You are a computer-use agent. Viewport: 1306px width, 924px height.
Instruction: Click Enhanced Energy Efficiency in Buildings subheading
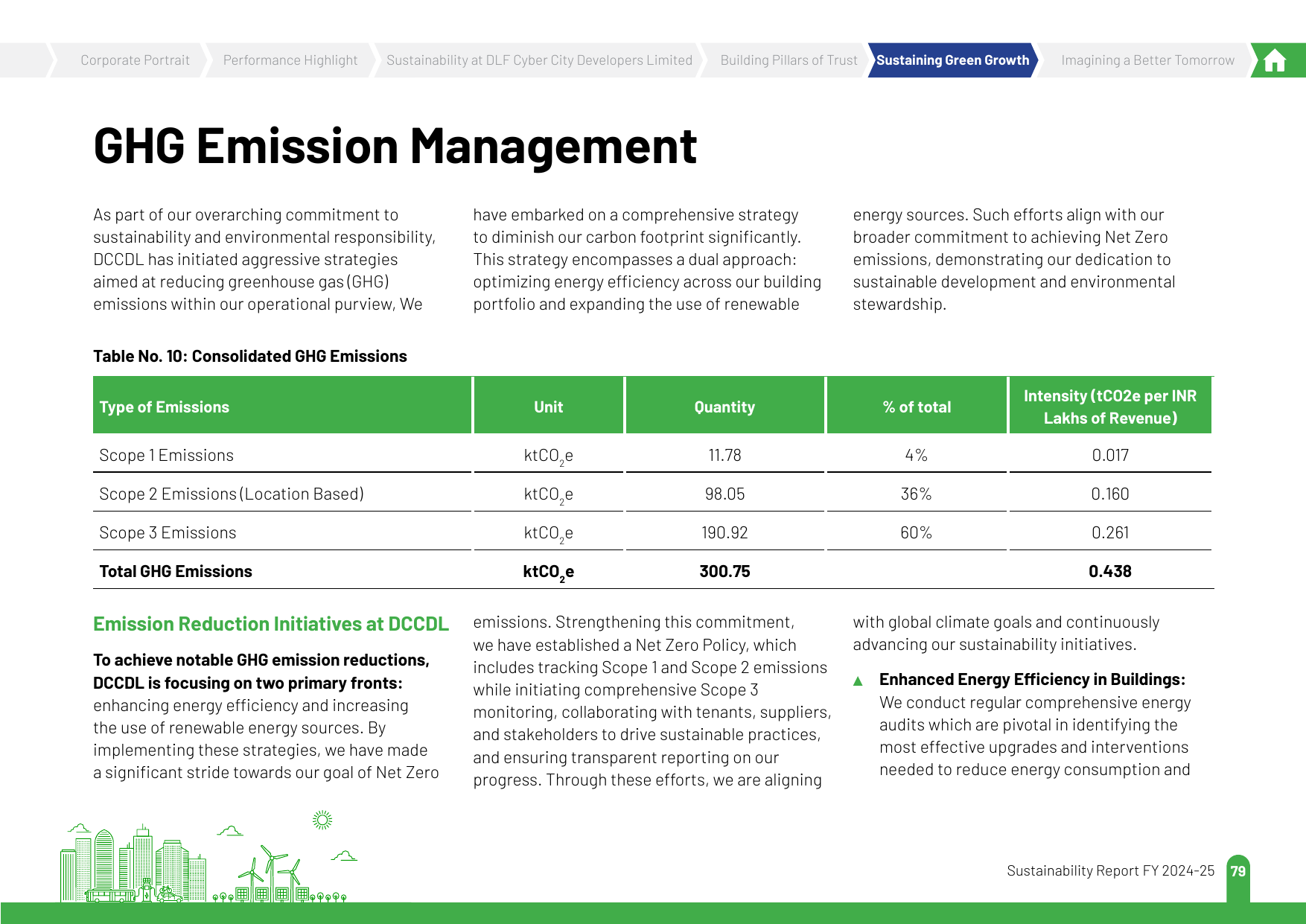[x=1032, y=679]
